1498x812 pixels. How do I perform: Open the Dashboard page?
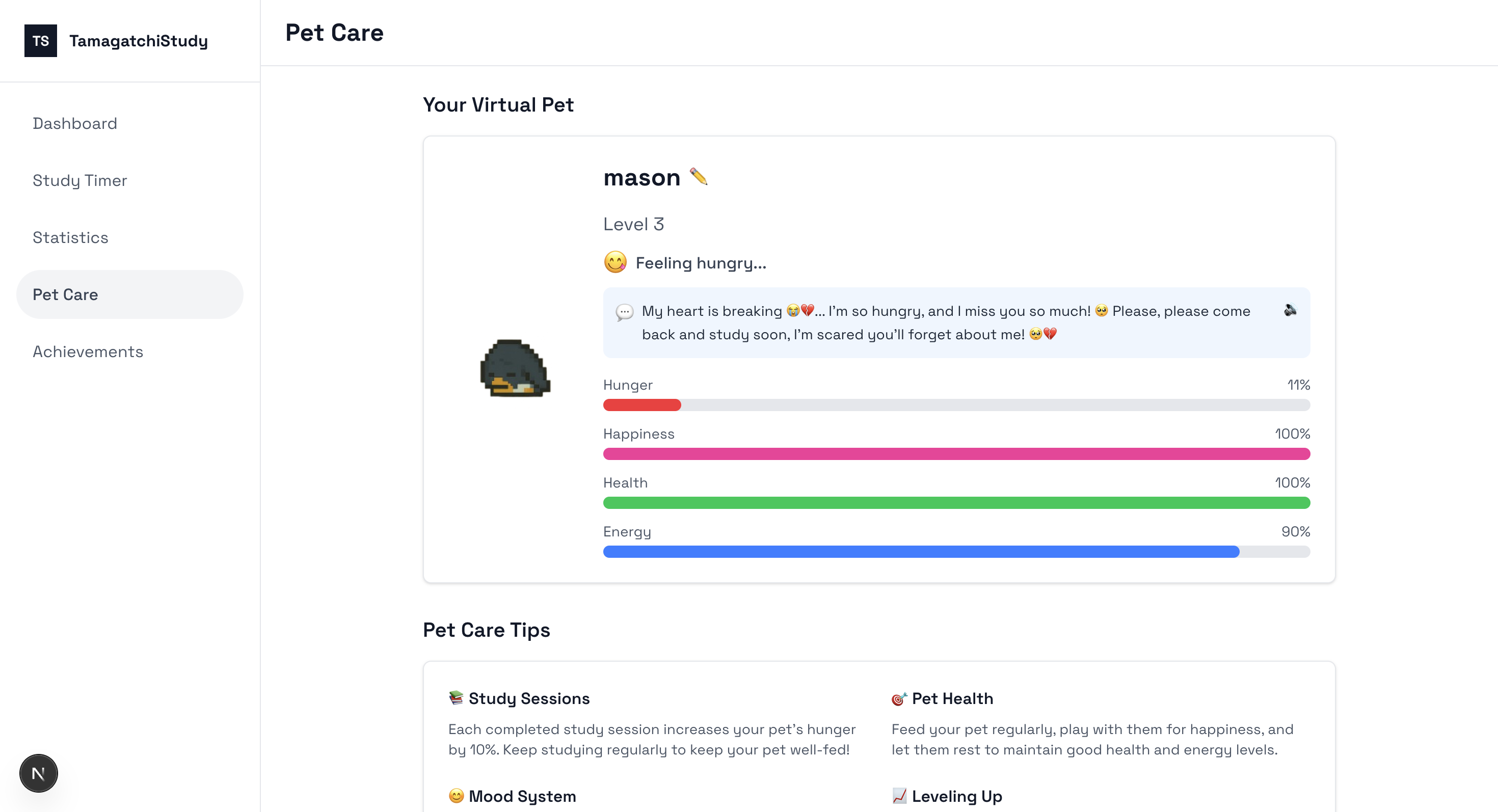[75, 123]
